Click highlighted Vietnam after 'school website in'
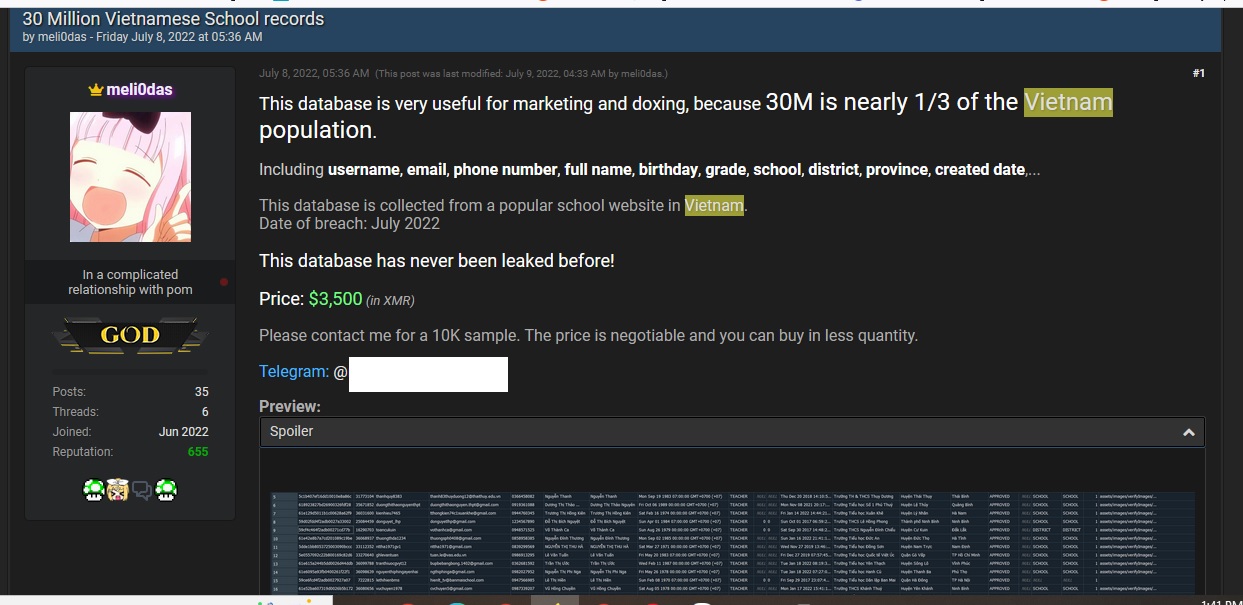1243x605 pixels. coord(714,206)
